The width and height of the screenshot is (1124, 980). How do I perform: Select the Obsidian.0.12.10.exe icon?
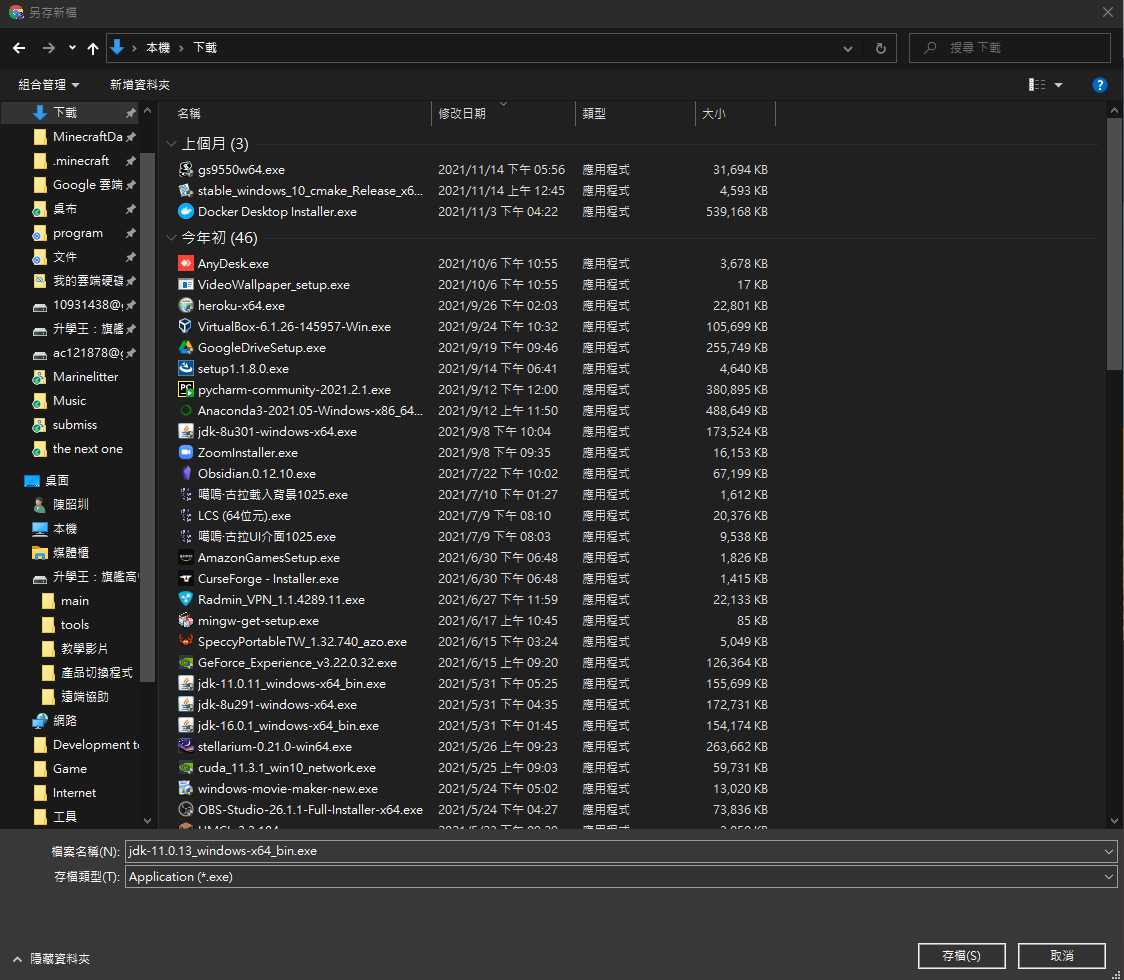pos(186,473)
